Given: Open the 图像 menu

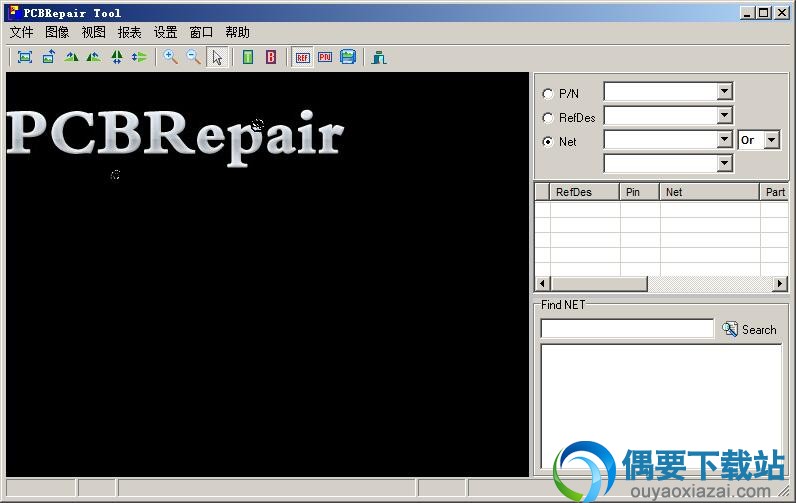Looking at the screenshot, I should pyautogui.click(x=57, y=32).
